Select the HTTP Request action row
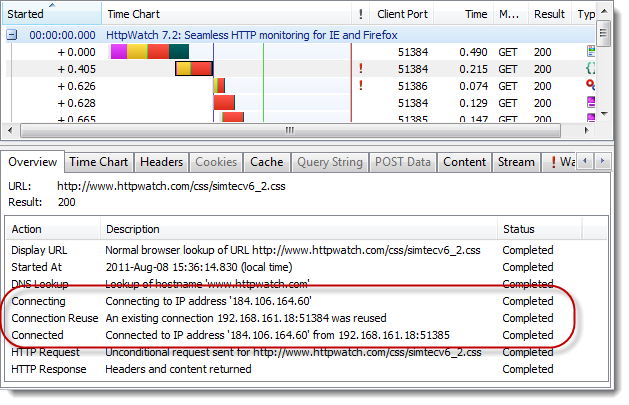This screenshot has width=629, height=405. pyautogui.click(x=306, y=352)
